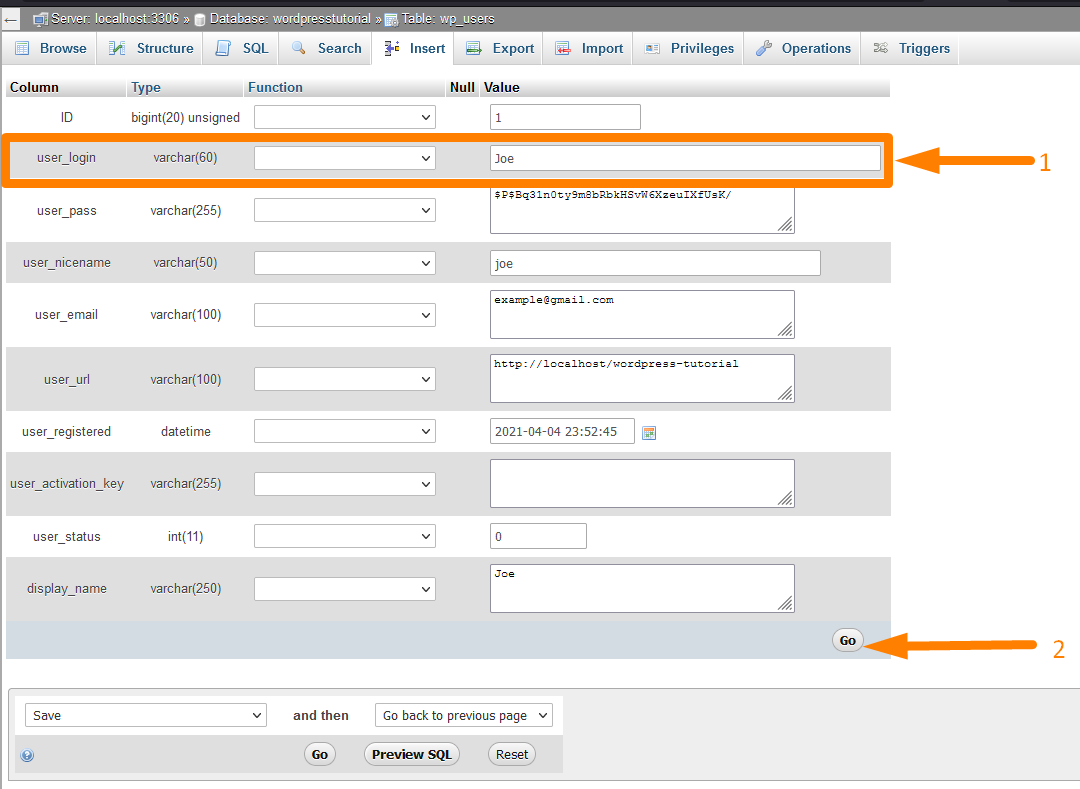Click the server icon in breadcrumb
Viewport: 1080px width, 789px height.
[x=41, y=19]
